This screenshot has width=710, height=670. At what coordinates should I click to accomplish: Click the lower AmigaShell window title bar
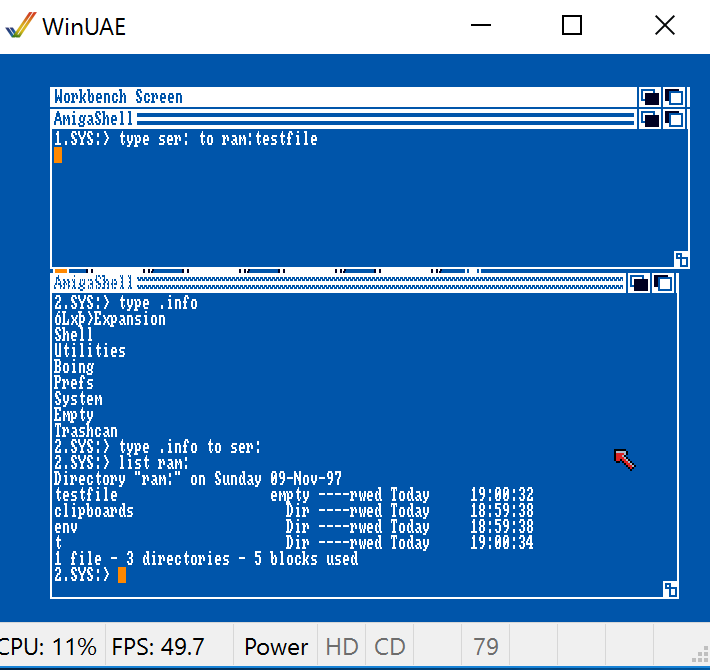point(338,283)
